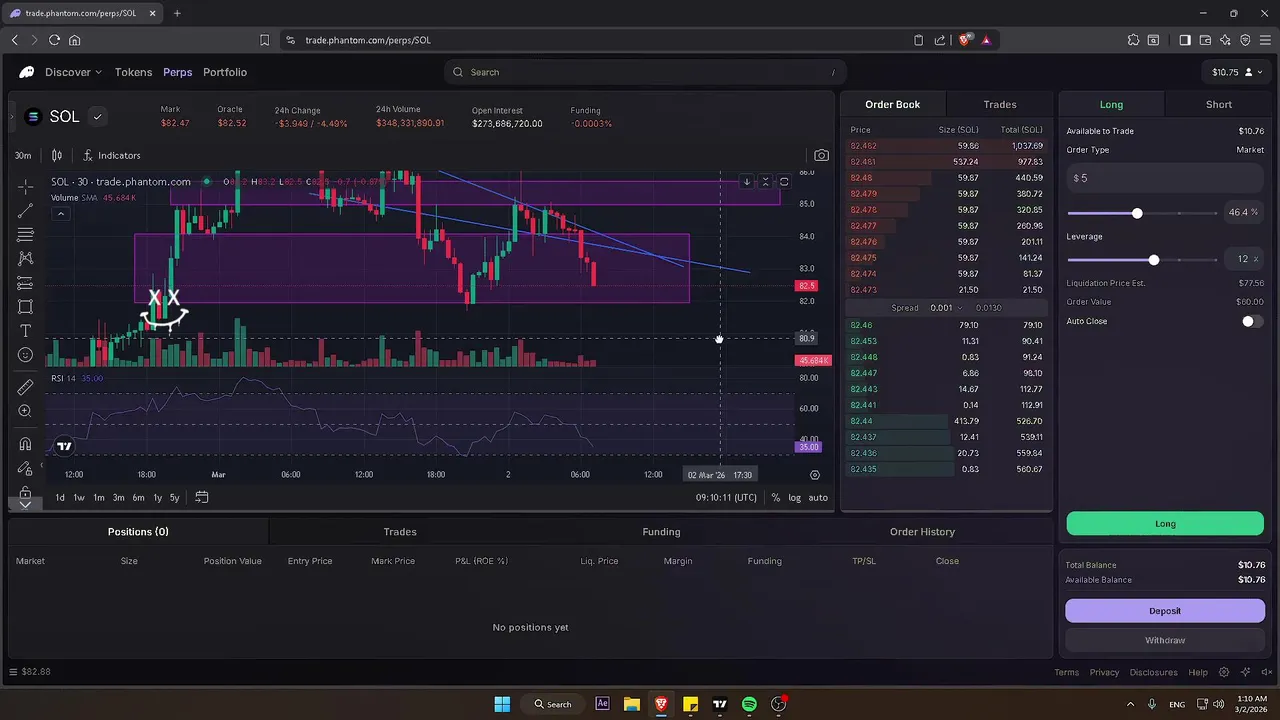Click the sparkle icon in footer

point(1245,672)
